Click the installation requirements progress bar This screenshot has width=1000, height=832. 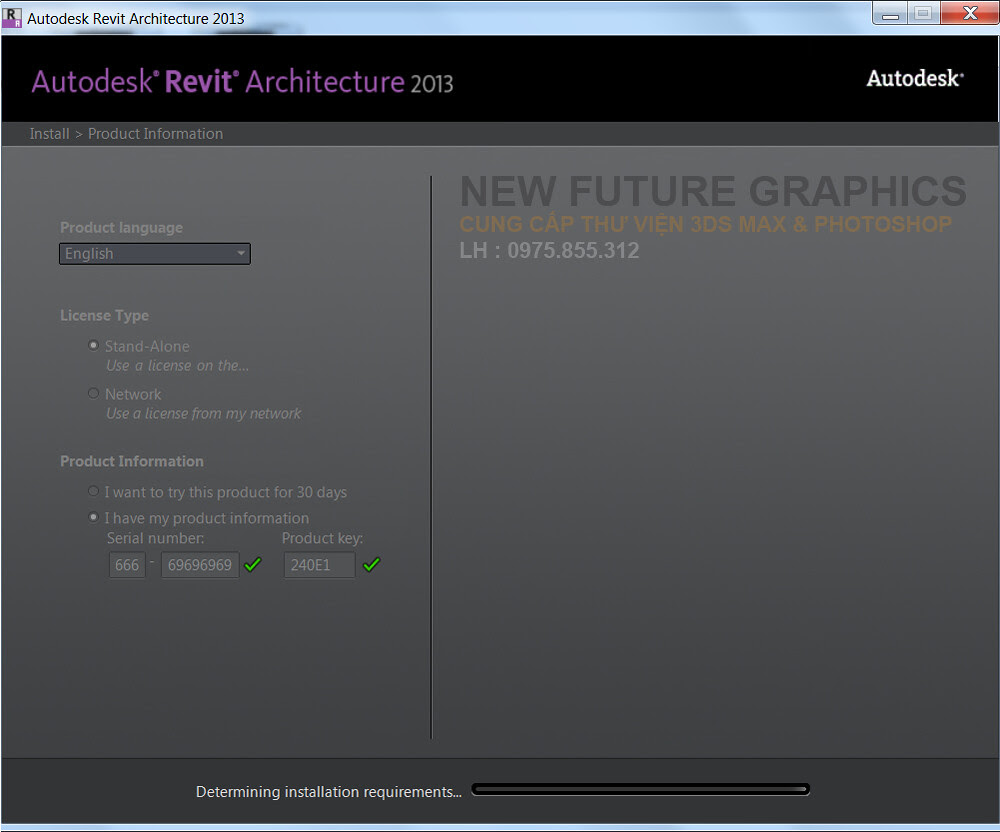coord(640,790)
